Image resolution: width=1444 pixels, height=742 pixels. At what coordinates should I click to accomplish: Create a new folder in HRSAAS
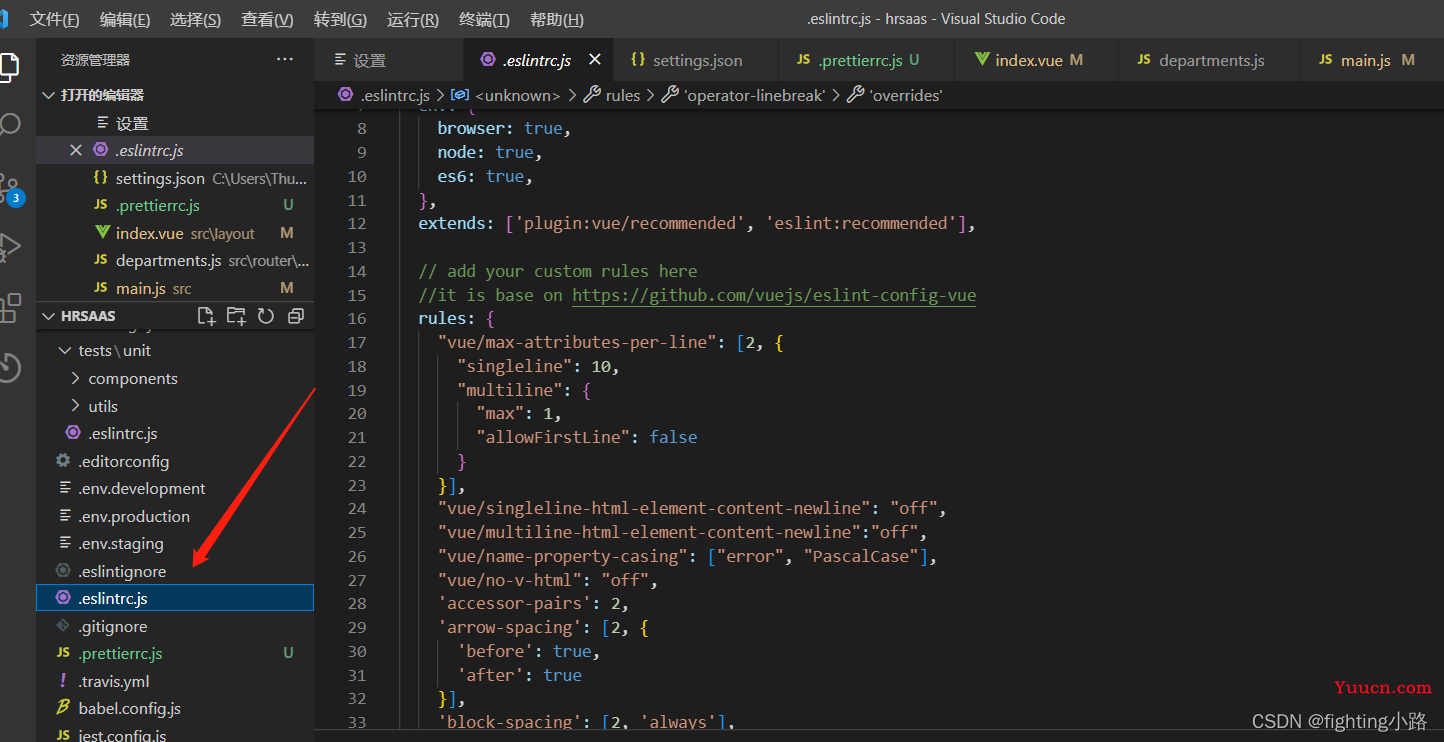(x=236, y=316)
